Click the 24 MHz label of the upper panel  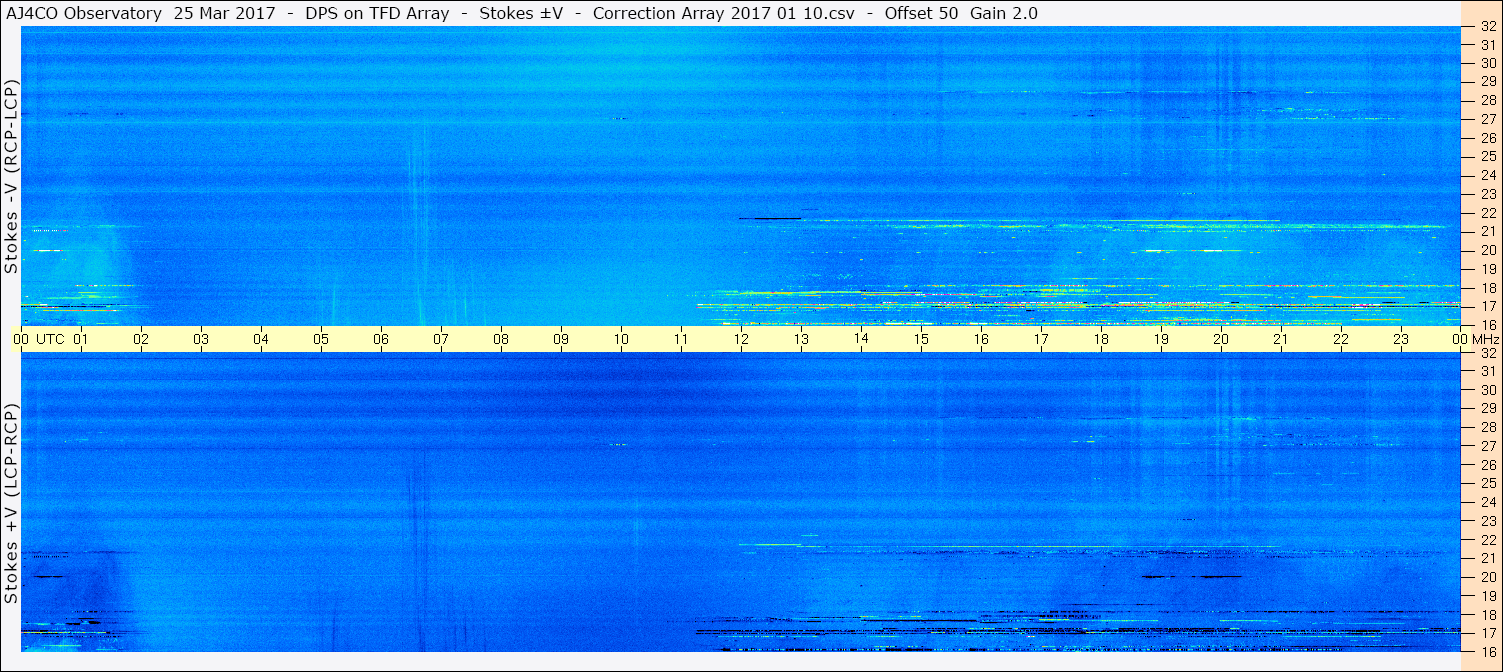pyautogui.click(x=1488, y=175)
